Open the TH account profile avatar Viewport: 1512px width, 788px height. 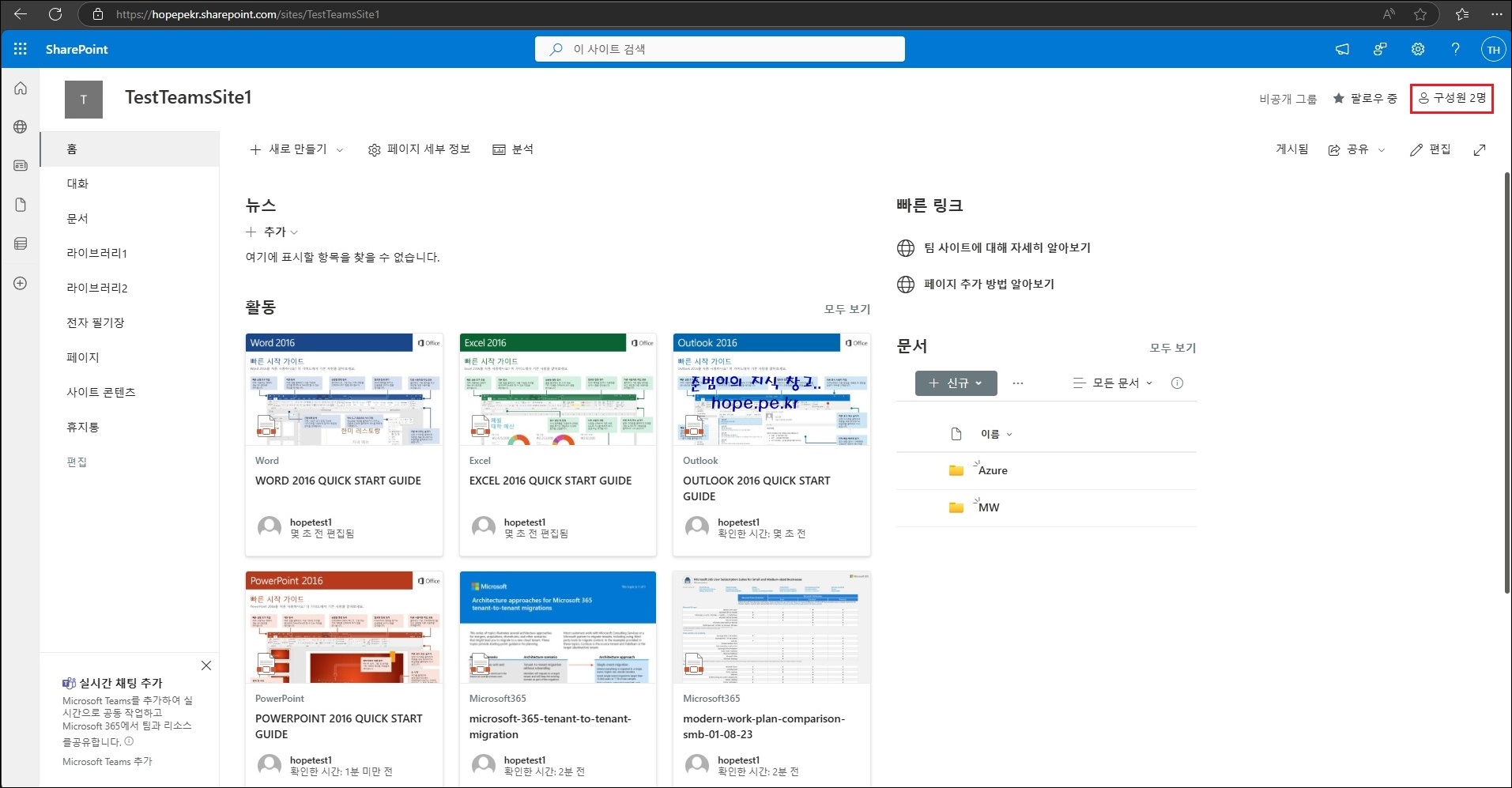pos(1493,49)
